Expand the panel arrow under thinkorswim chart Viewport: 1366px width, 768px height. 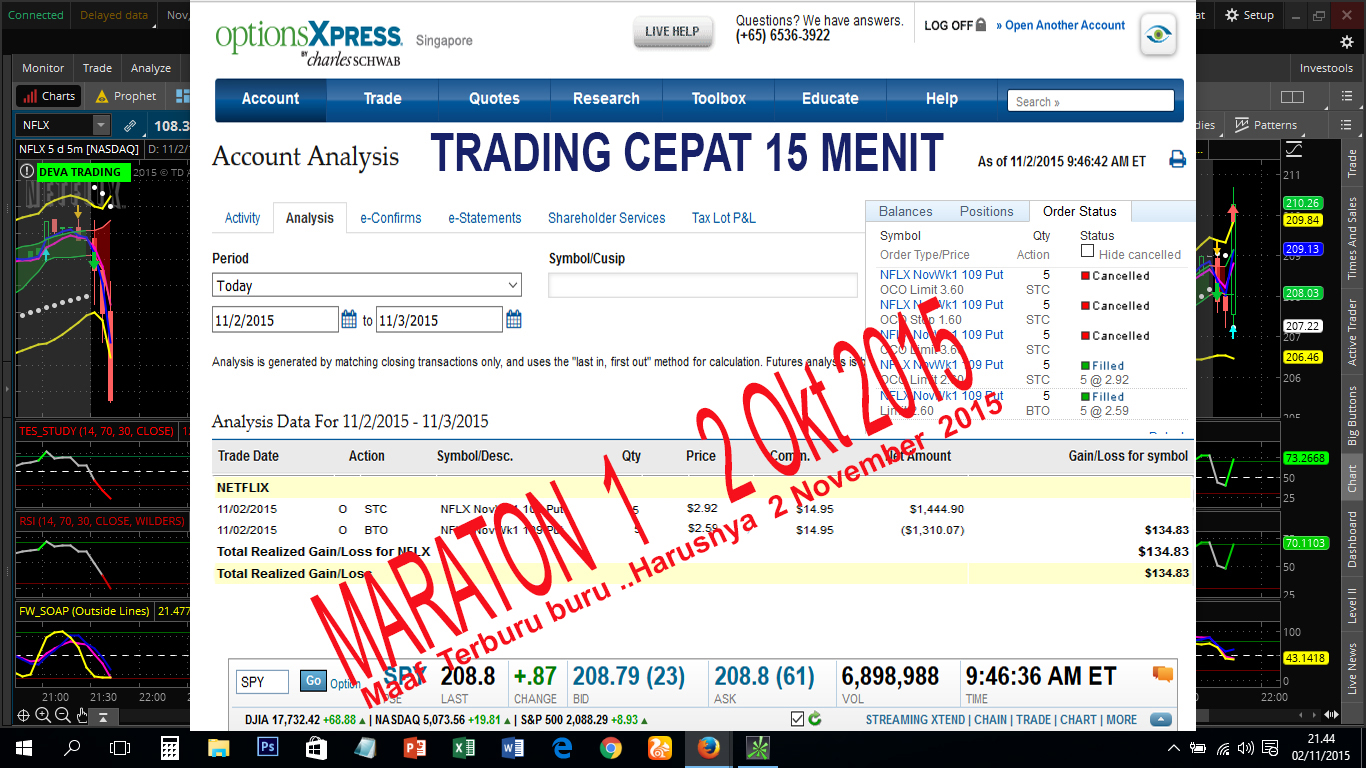coord(103,716)
